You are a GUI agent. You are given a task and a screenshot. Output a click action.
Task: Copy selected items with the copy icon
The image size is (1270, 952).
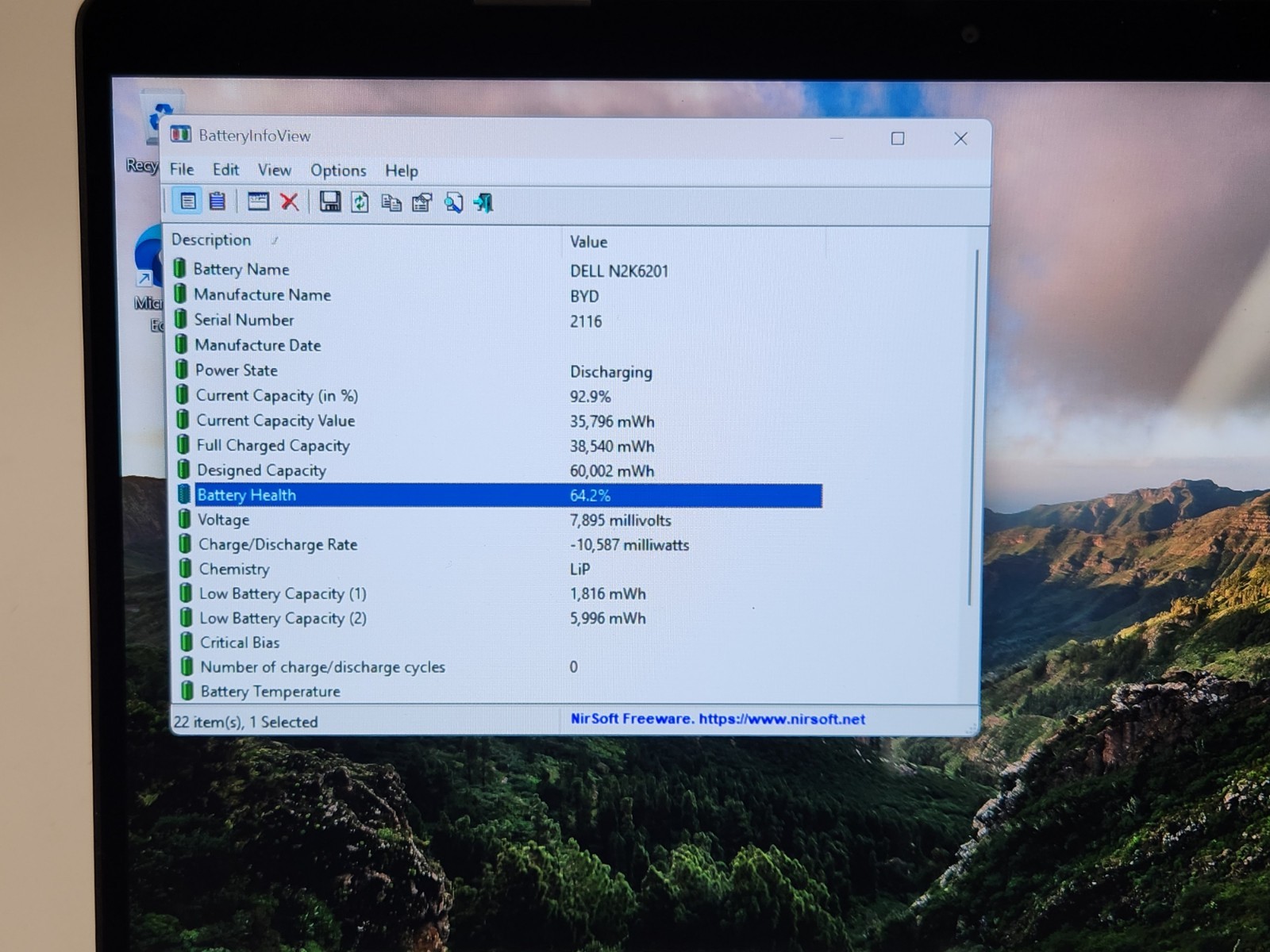click(x=391, y=203)
